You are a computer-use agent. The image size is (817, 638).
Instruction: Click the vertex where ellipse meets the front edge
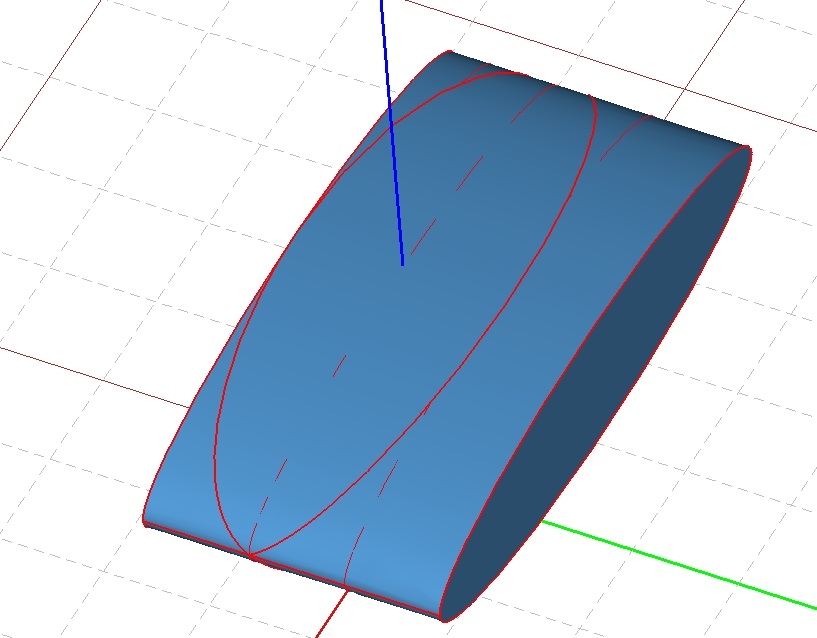pos(251,554)
